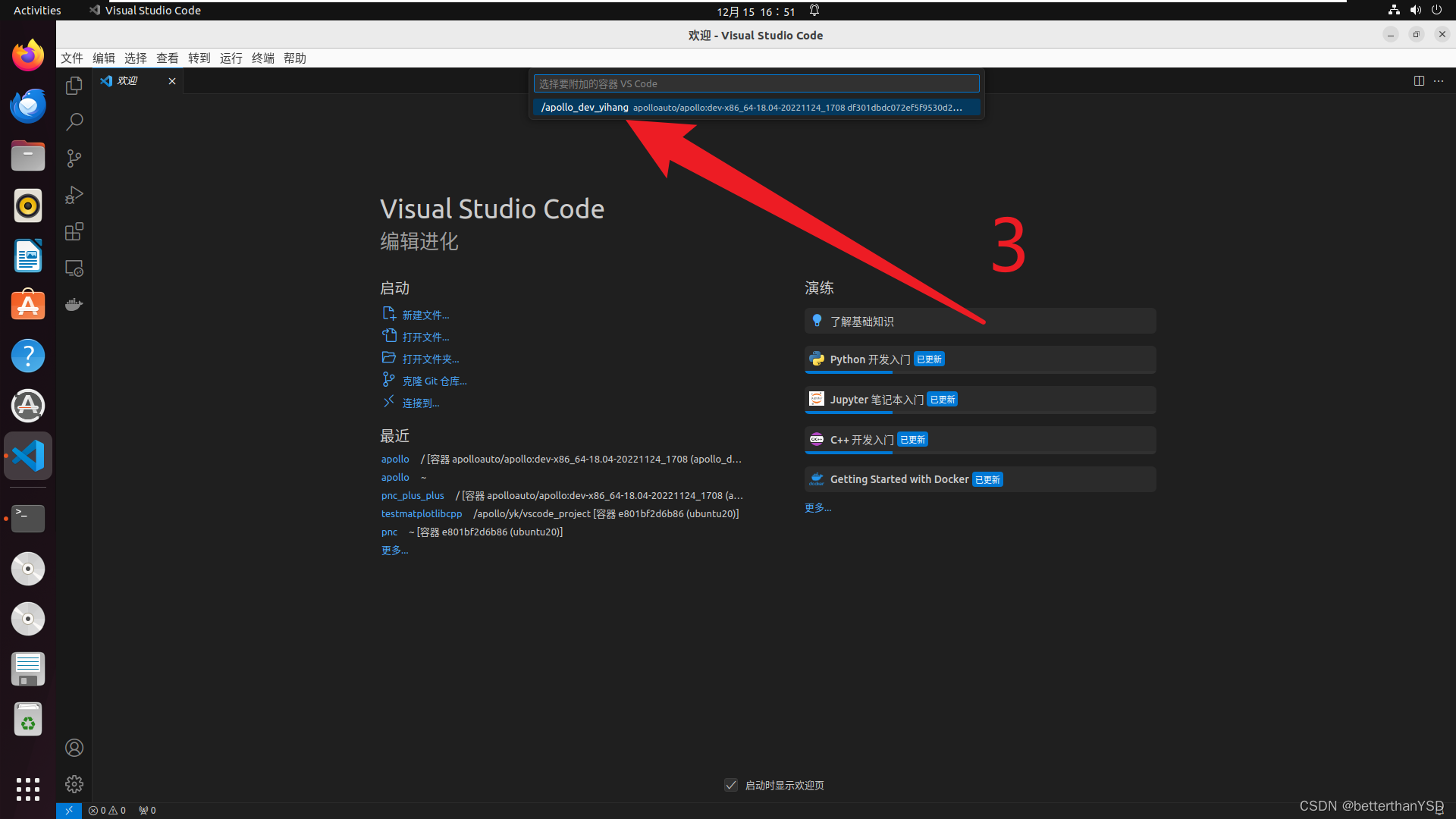Click 连接到... link
This screenshot has width=1456, height=819.
coord(421,403)
